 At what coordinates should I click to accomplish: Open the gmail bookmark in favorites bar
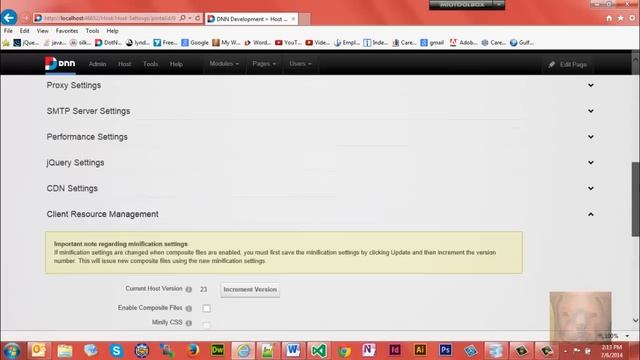(x=432, y=42)
